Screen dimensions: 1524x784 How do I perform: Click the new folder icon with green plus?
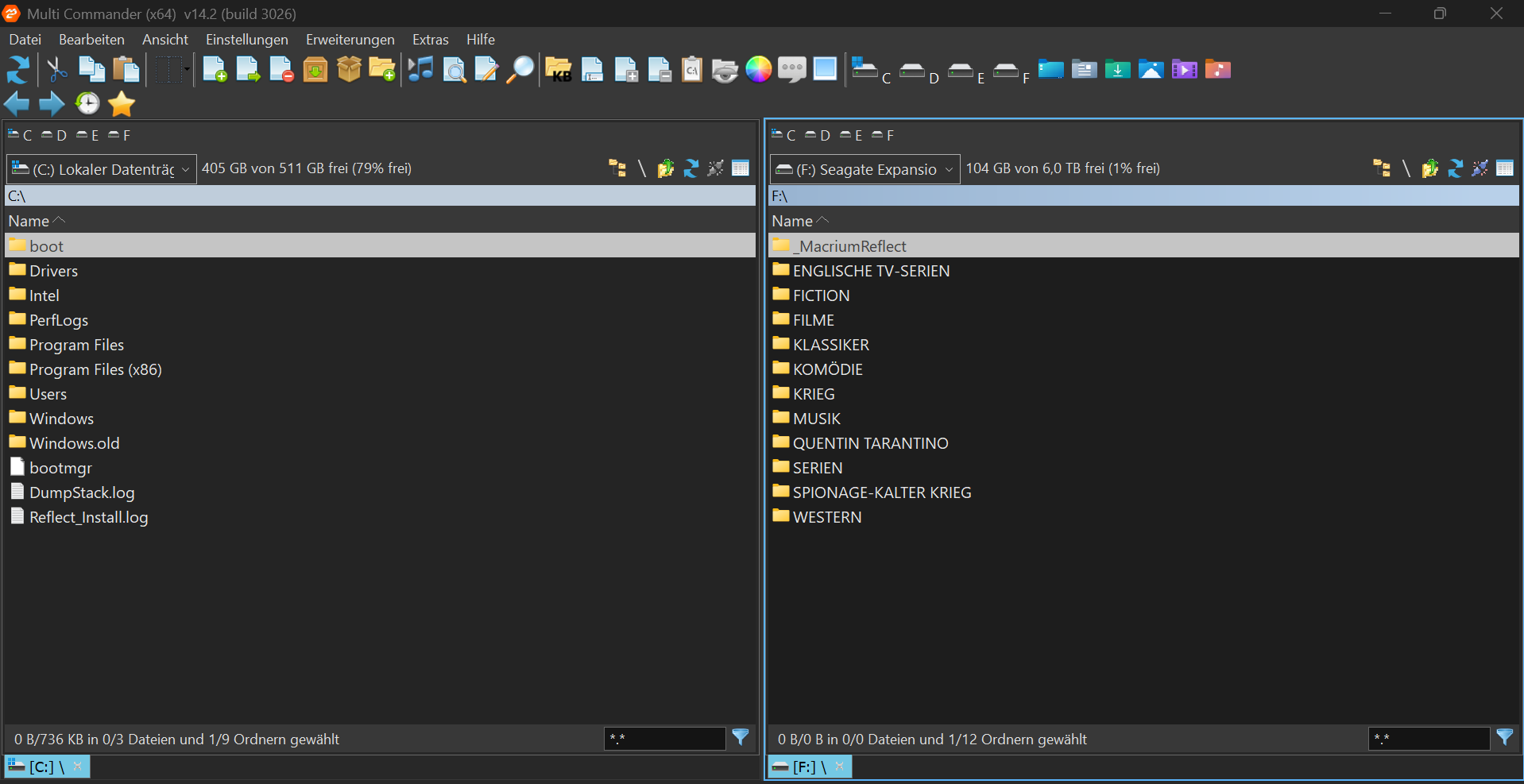coord(382,70)
